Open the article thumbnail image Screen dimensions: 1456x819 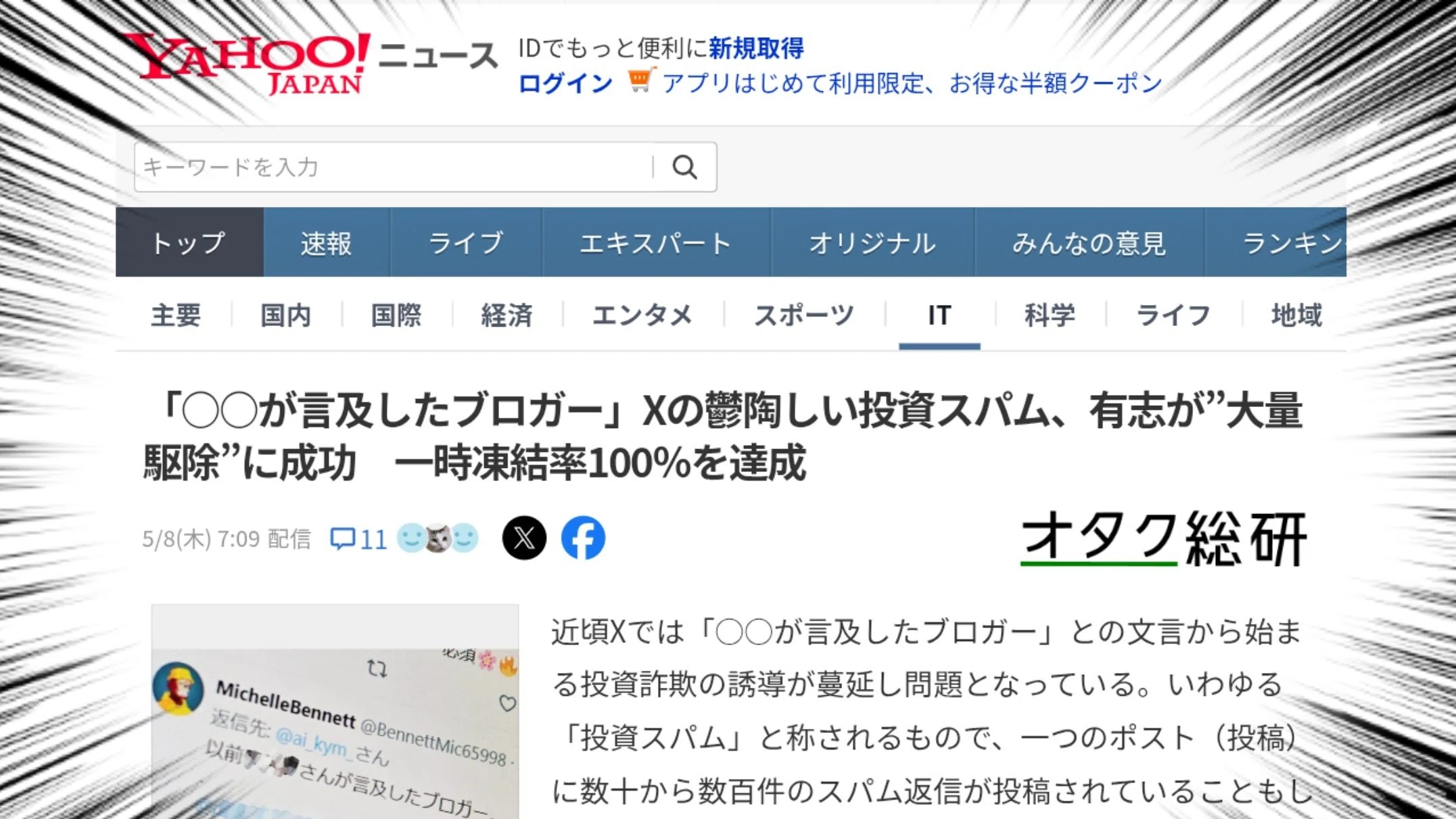tap(335, 711)
